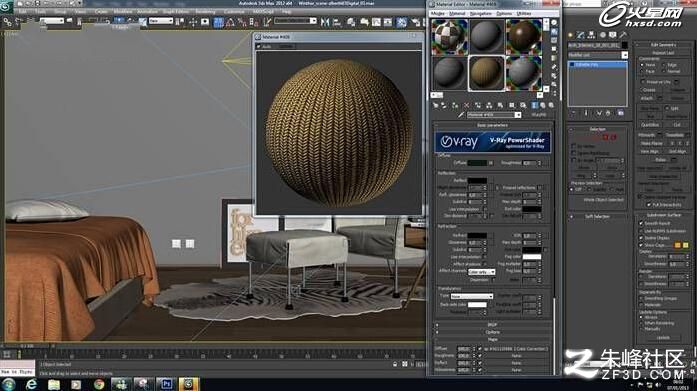This screenshot has height=391, width=697.
Task: Select the brown wood material sample slot
Action: tap(524, 37)
